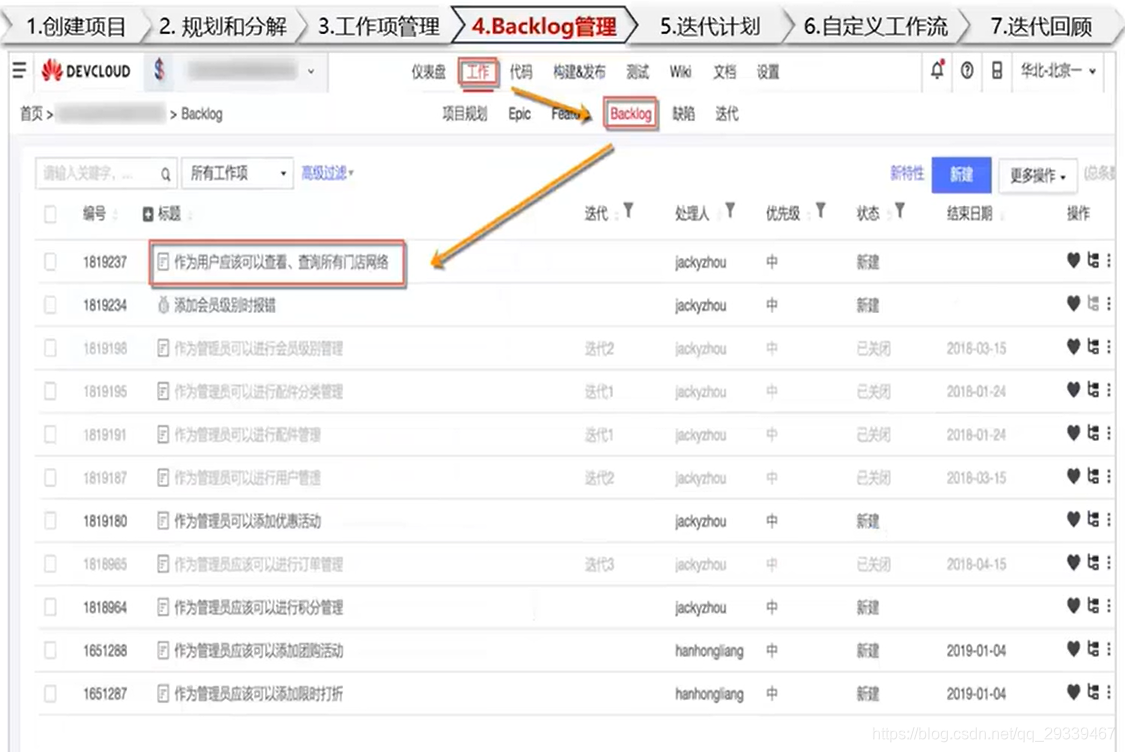Screen dimensions: 1125x752
Task: Check the box for row 1819234
Action: [50, 305]
